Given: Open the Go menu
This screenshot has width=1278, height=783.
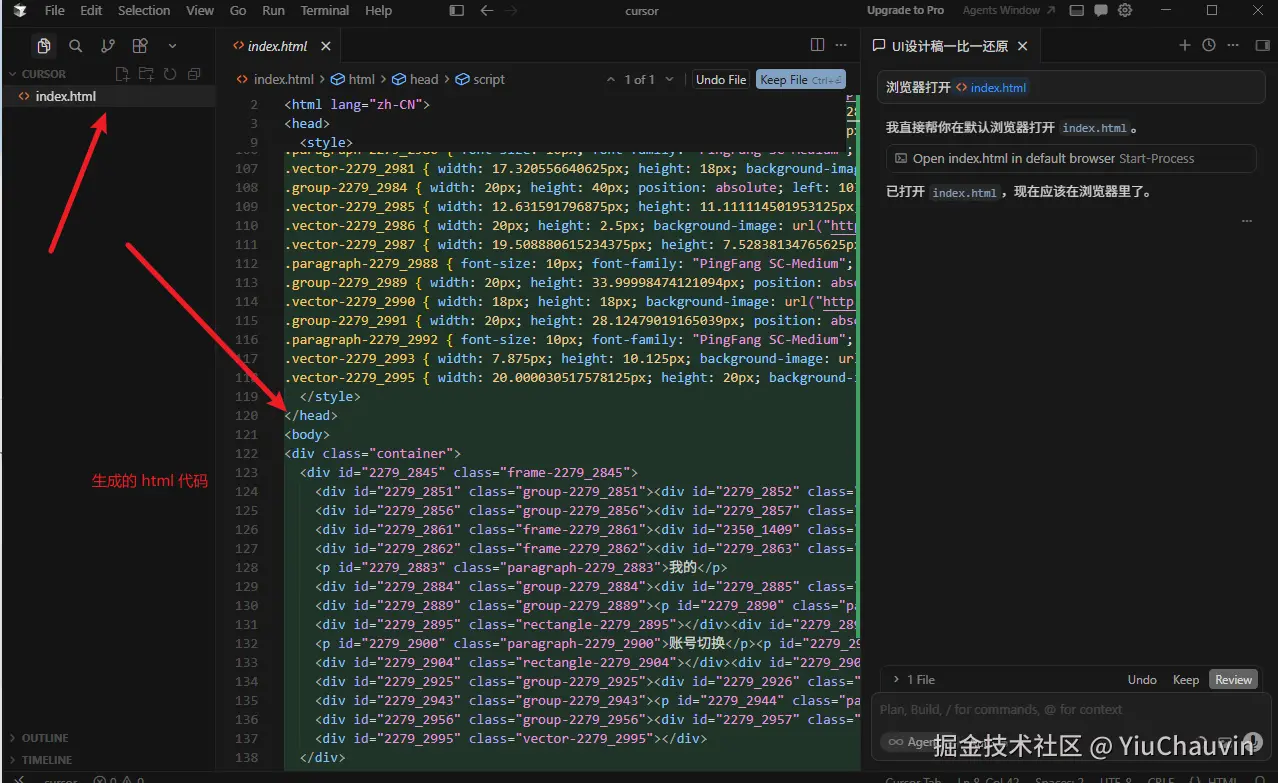Looking at the screenshot, I should [x=238, y=10].
